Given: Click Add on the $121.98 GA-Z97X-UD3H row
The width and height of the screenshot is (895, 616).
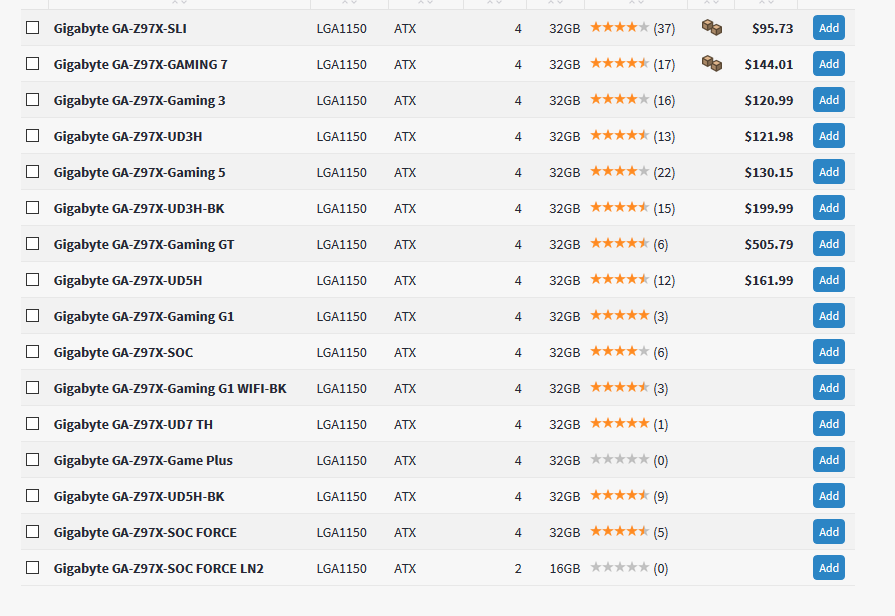Looking at the screenshot, I should [829, 135].
